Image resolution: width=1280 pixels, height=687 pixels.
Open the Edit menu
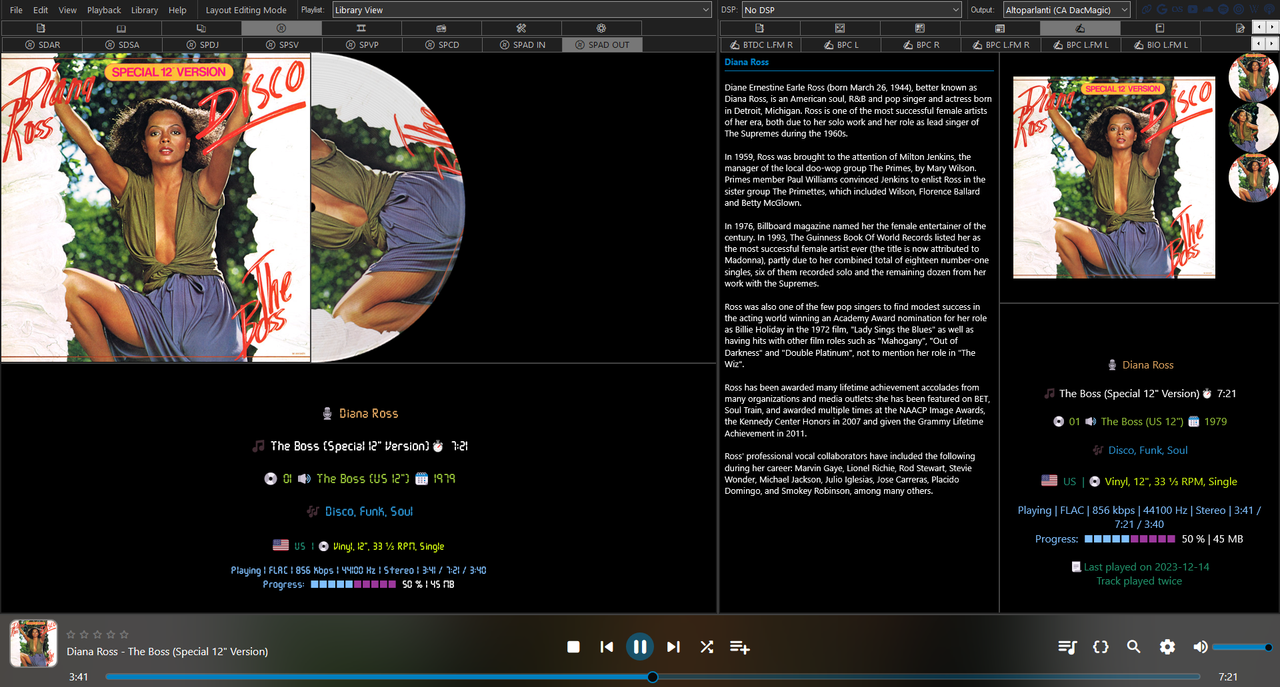41,10
